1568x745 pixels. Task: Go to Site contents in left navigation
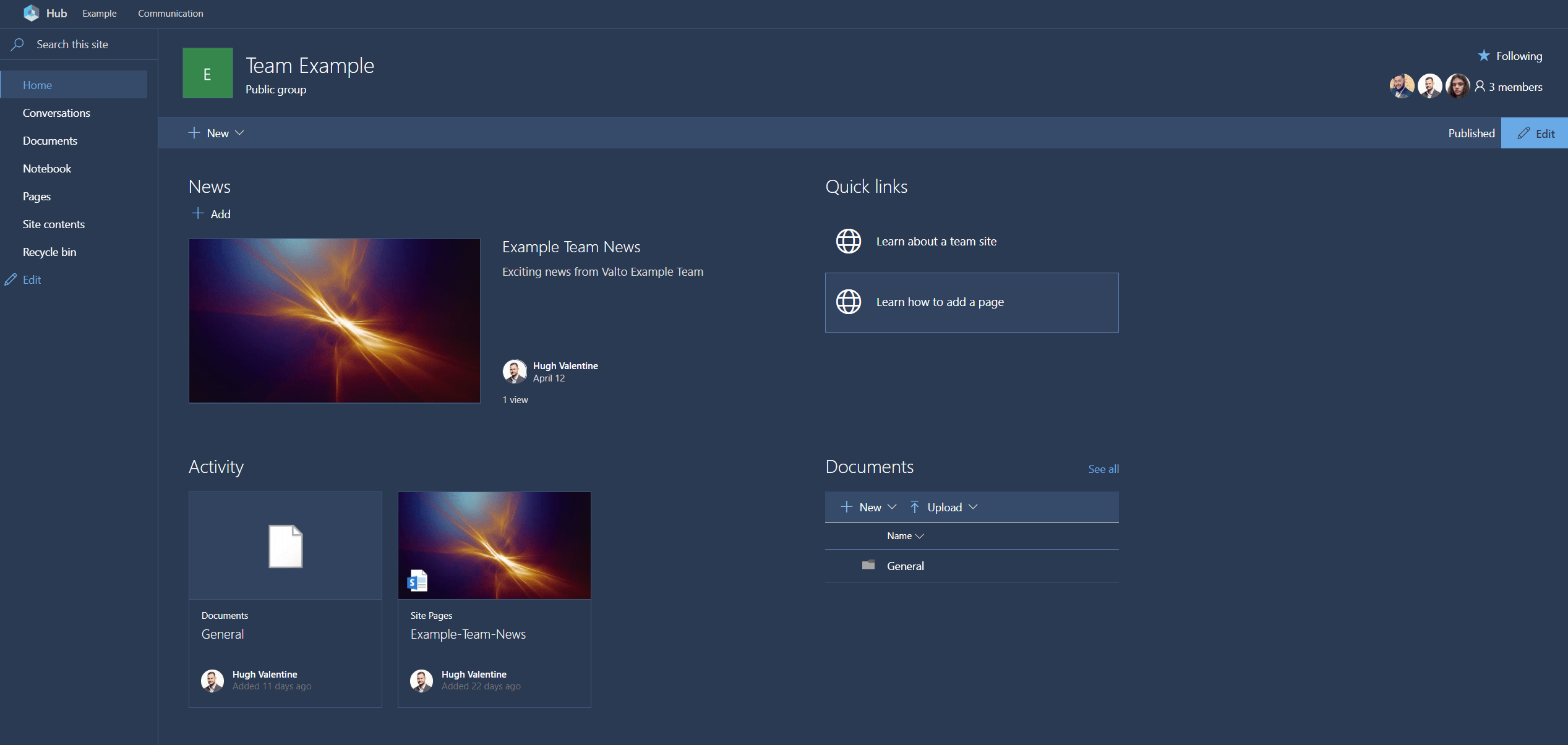pyautogui.click(x=54, y=224)
